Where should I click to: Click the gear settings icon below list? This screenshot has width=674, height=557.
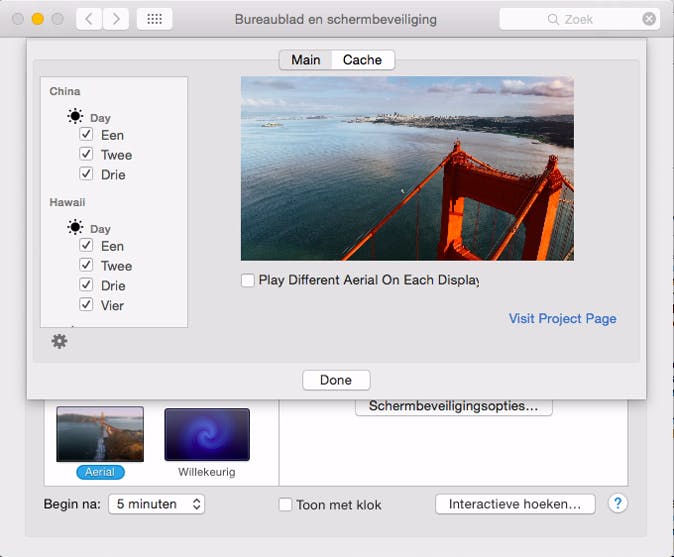(x=59, y=342)
